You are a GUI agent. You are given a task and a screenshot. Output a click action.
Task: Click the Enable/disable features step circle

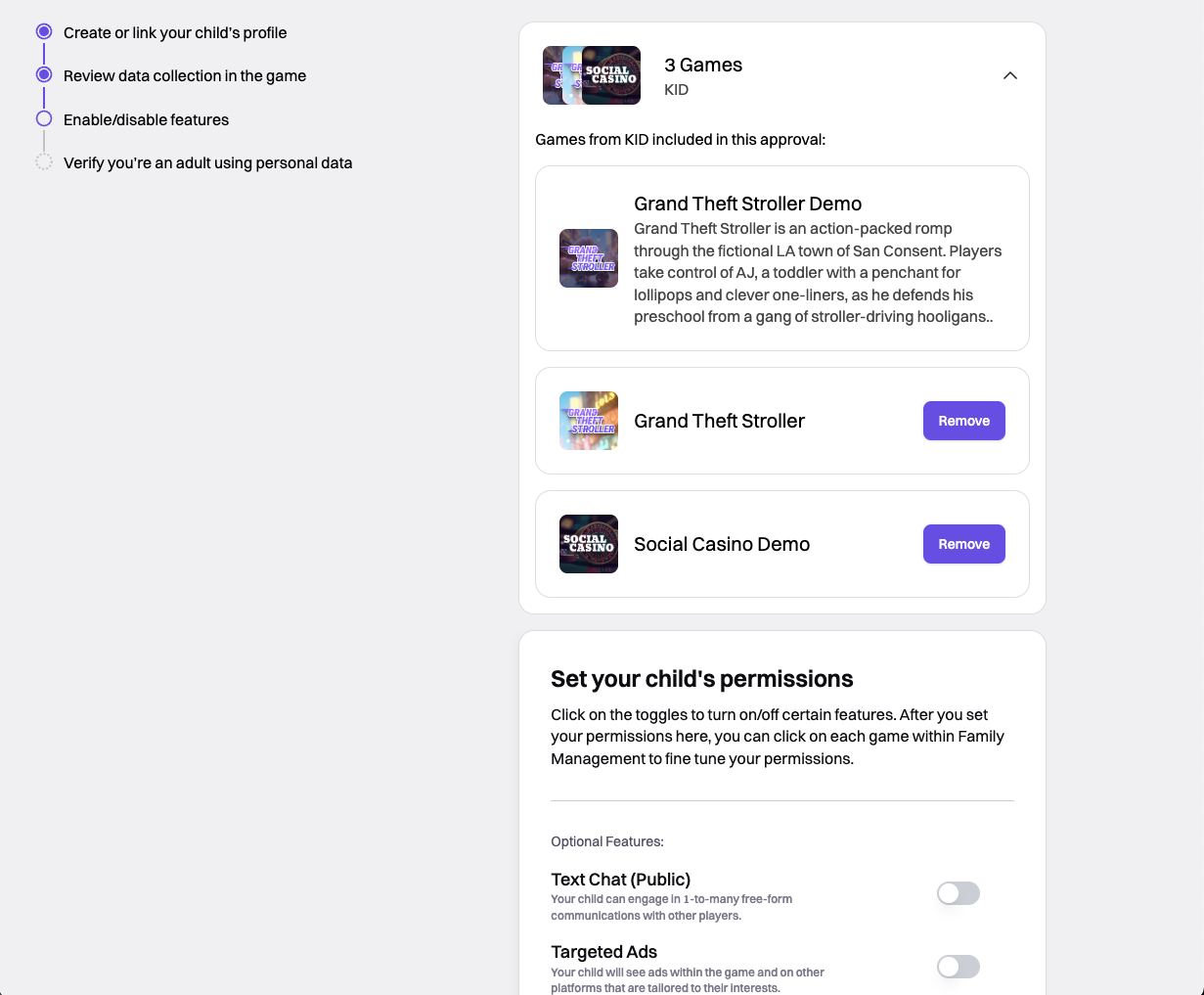coord(44,119)
